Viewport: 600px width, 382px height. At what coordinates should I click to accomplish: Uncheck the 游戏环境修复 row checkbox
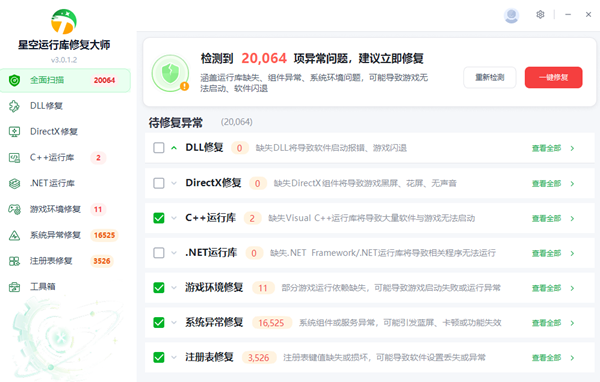(x=159, y=288)
